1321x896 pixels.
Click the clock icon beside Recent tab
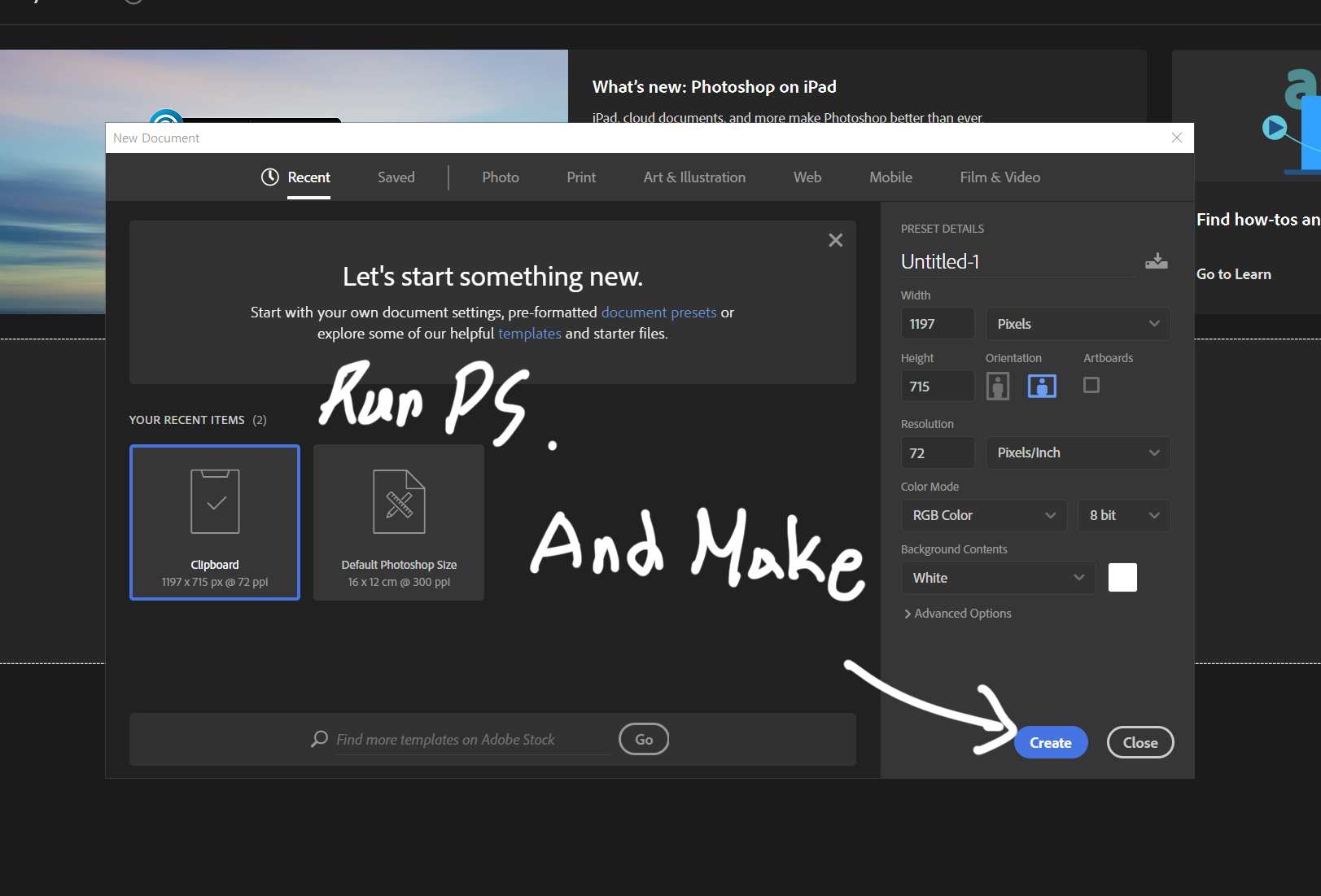click(269, 177)
